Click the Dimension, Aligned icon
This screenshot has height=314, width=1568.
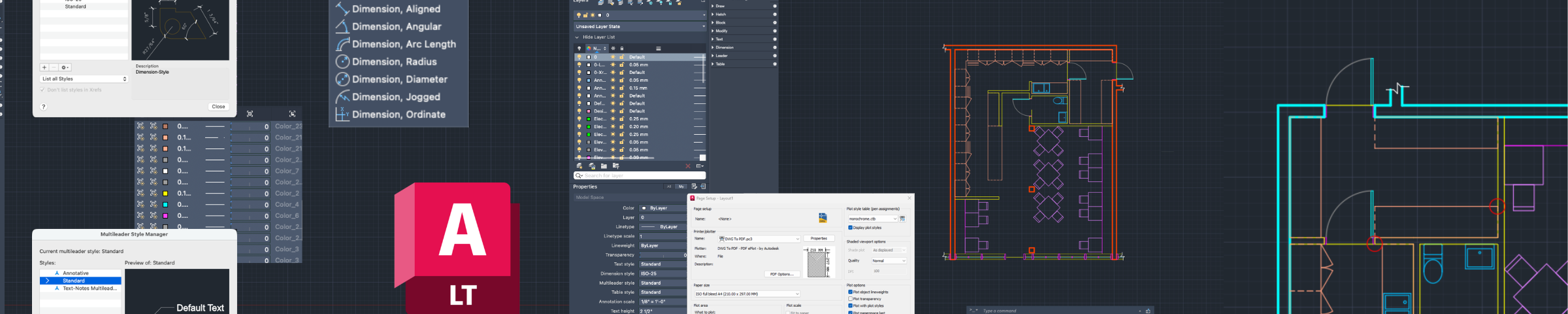tap(342, 9)
